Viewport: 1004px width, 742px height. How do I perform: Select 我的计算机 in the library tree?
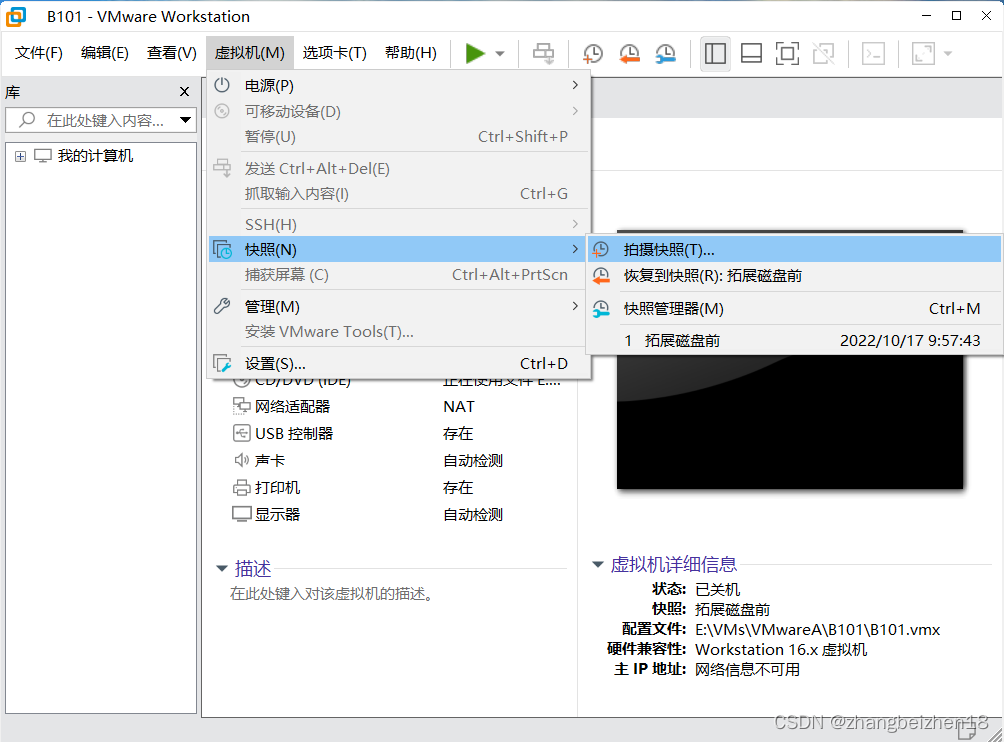95,156
